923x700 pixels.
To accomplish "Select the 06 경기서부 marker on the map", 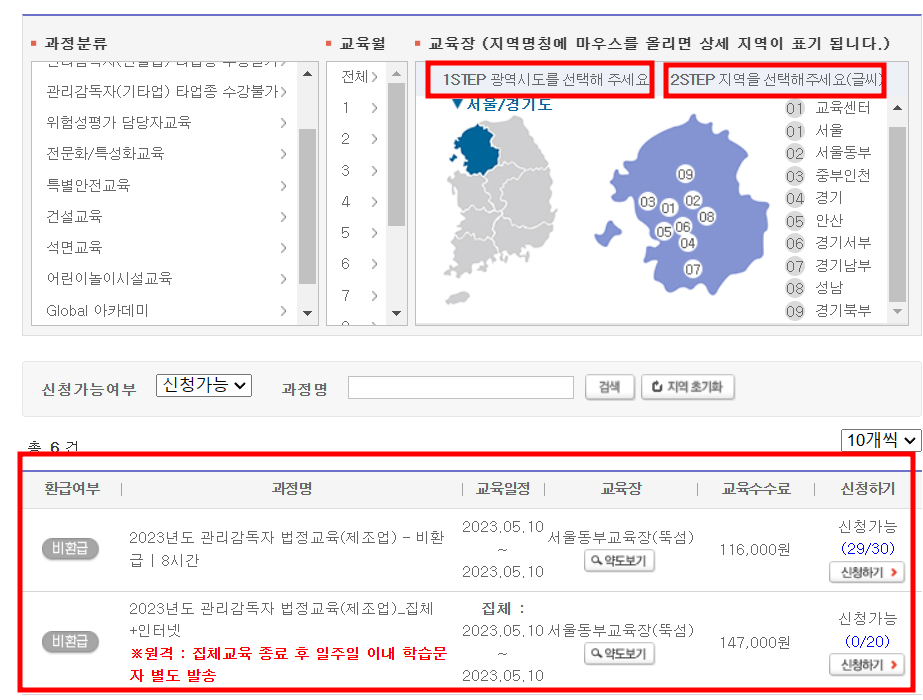I will (683, 227).
